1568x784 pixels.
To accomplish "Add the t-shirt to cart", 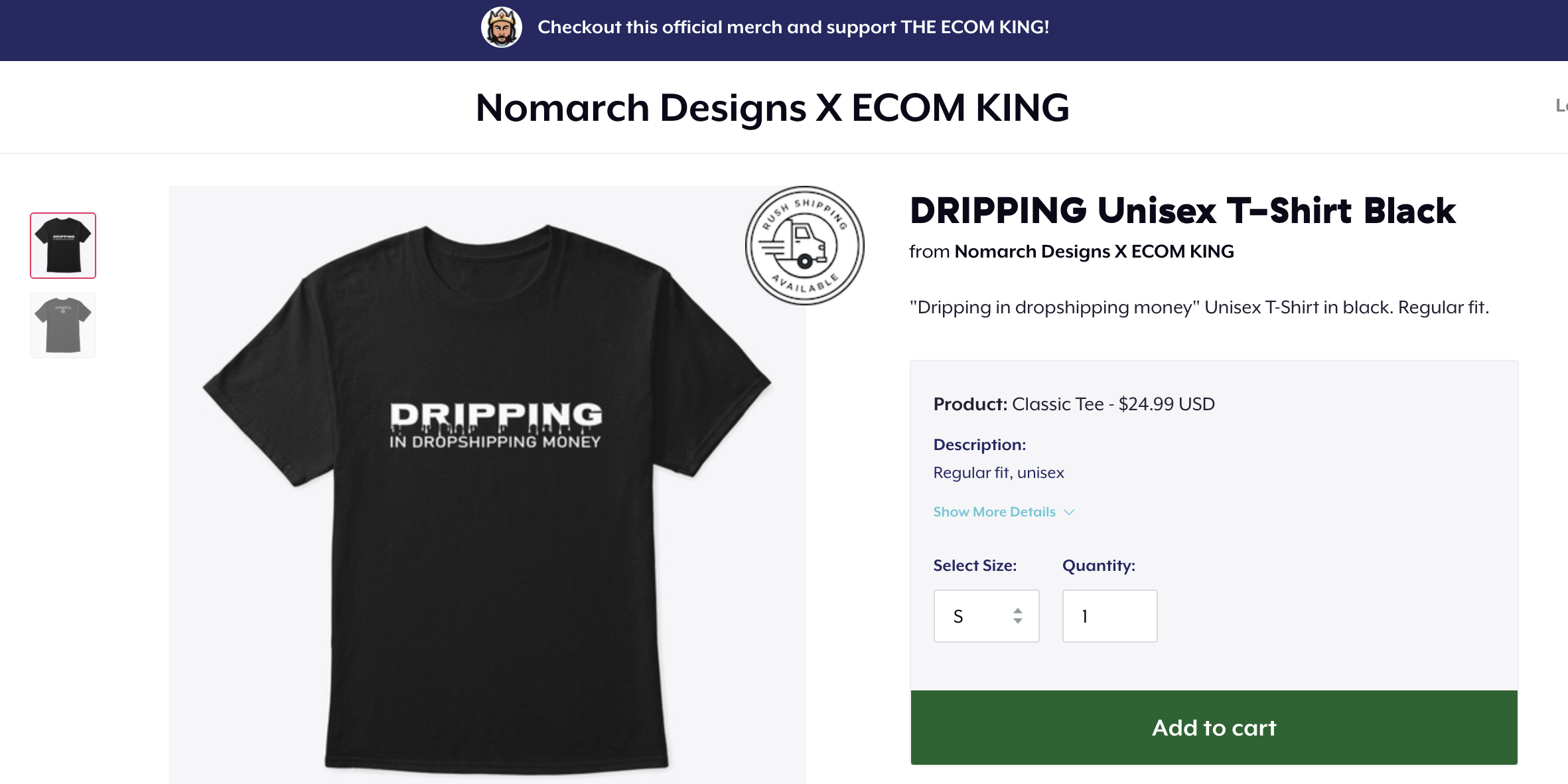I will [x=1214, y=728].
